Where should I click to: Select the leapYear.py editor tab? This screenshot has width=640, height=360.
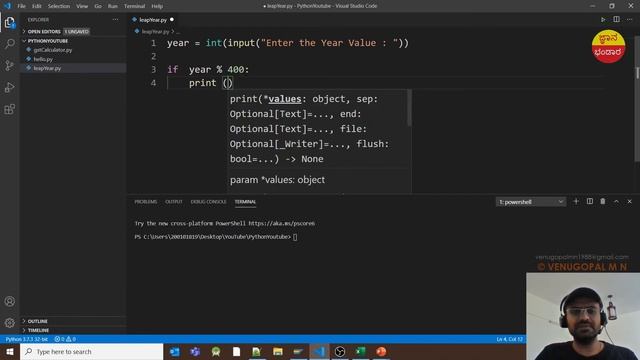[153, 20]
